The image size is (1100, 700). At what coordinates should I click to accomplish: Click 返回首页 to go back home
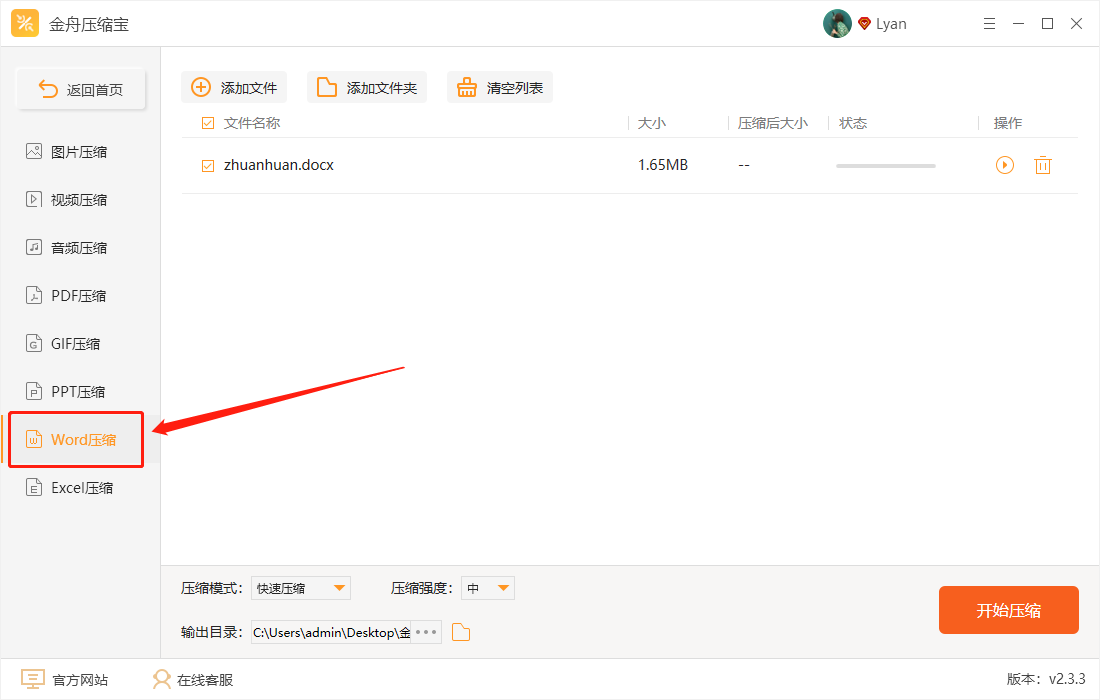tap(80, 88)
